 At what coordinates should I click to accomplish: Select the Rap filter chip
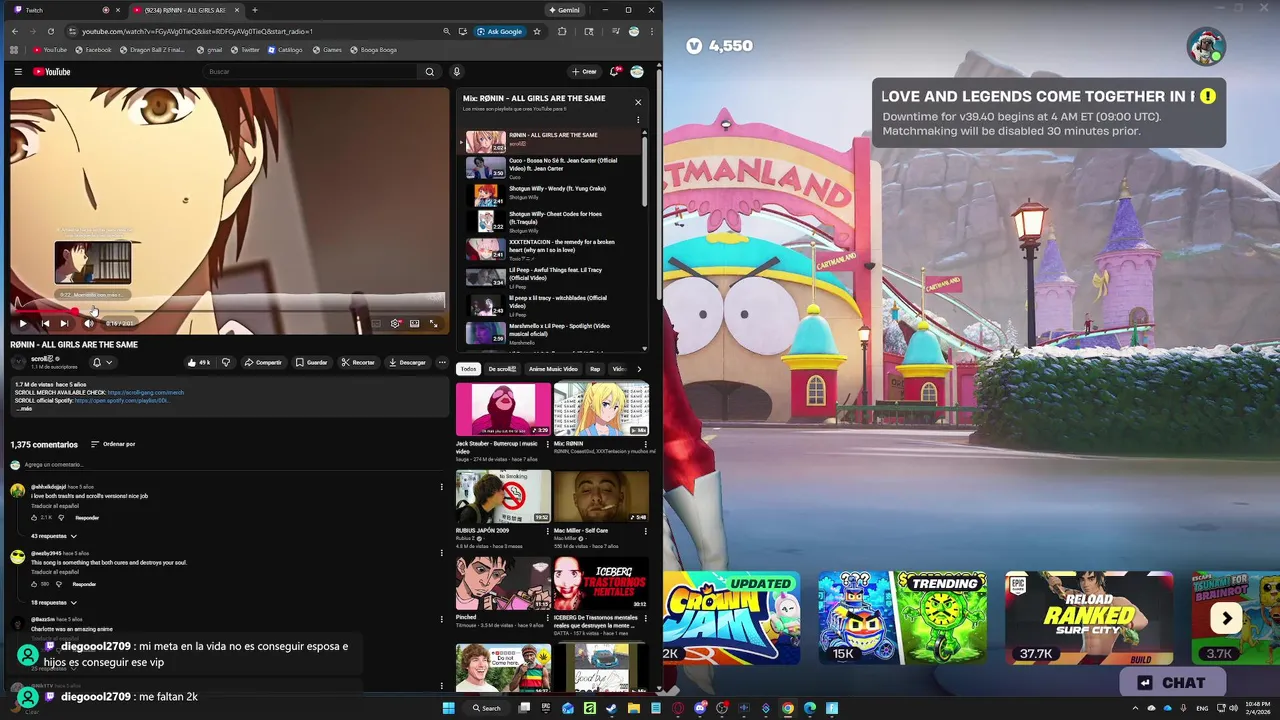595,369
